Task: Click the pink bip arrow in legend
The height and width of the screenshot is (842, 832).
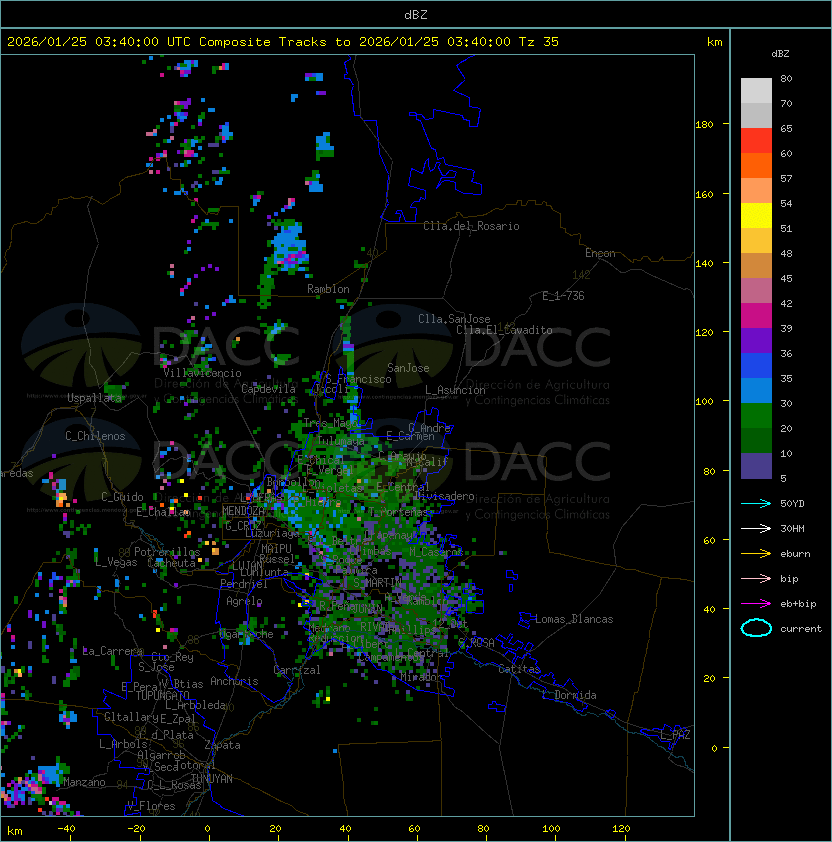Action: coord(756,578)
